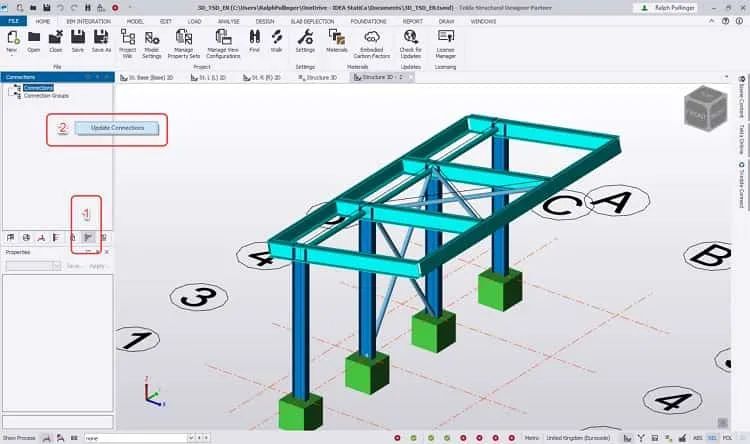Open the St. Base (Base) 2D view tab
This screenshot has width=750, height=444.
pos(147,78)
